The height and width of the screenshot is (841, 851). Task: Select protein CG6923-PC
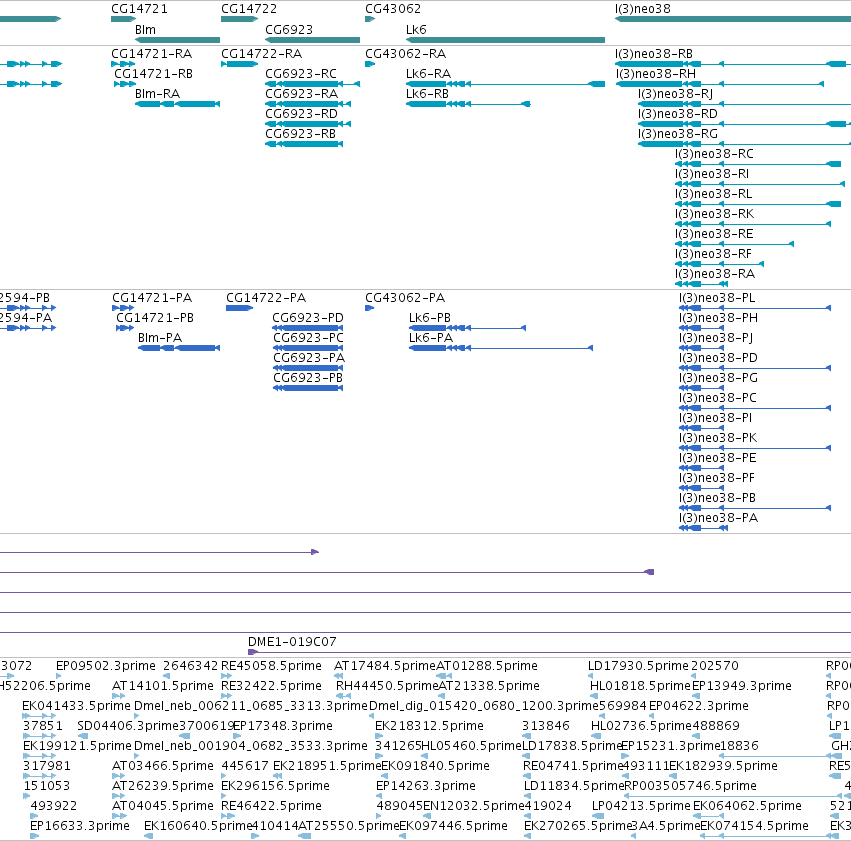[x=308, y=338]
